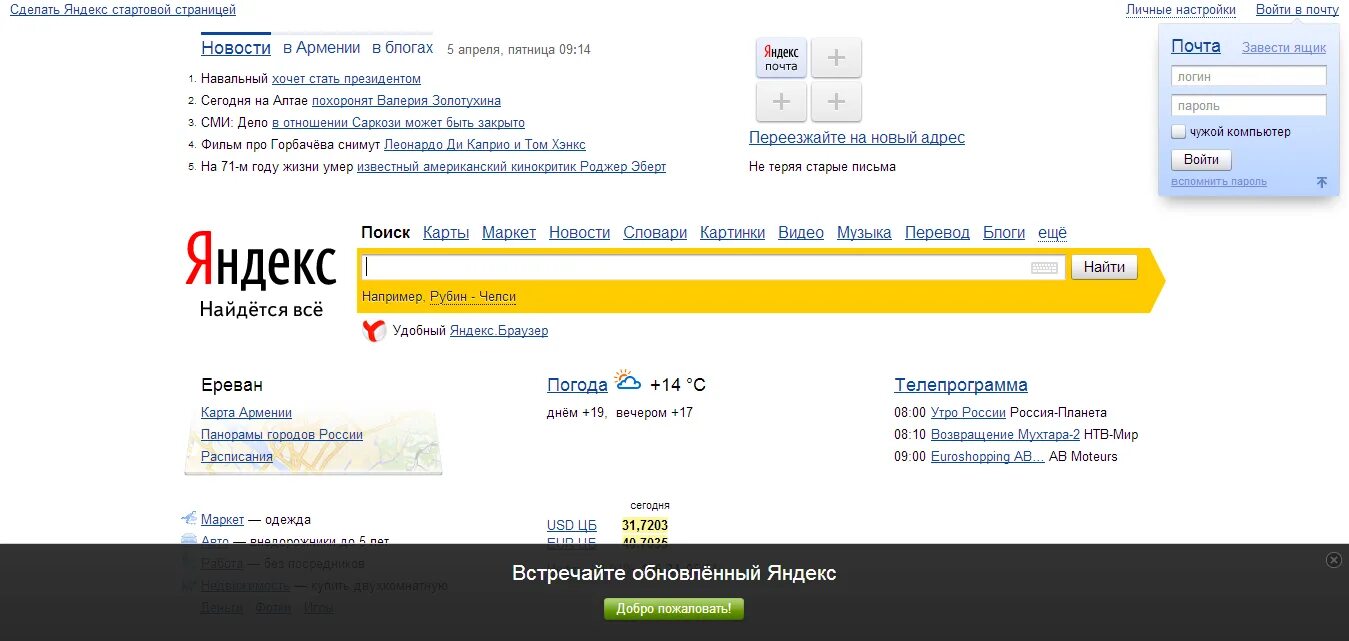Screen dimensions: 1349x641
Task: Open news: похоронят Валерия Золотухина
Action: point(406,100)
